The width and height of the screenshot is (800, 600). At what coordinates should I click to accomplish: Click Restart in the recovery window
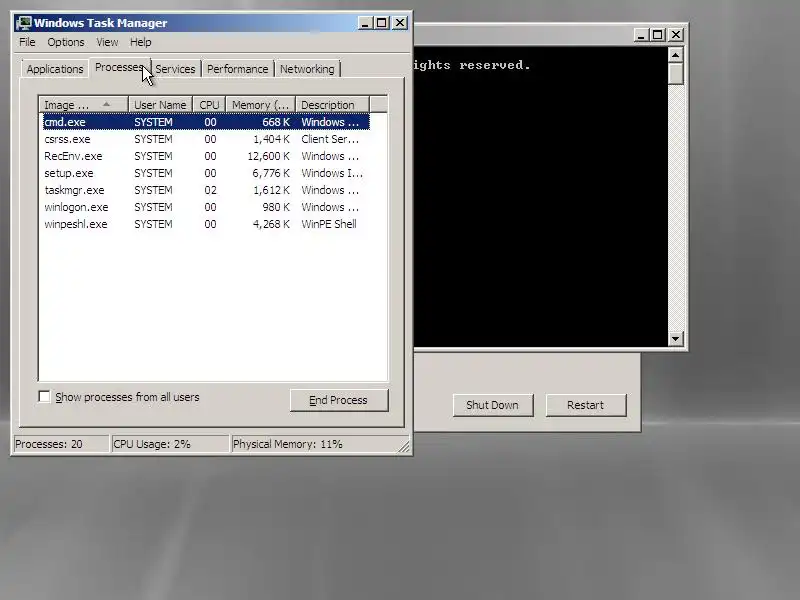coord(586,405)
